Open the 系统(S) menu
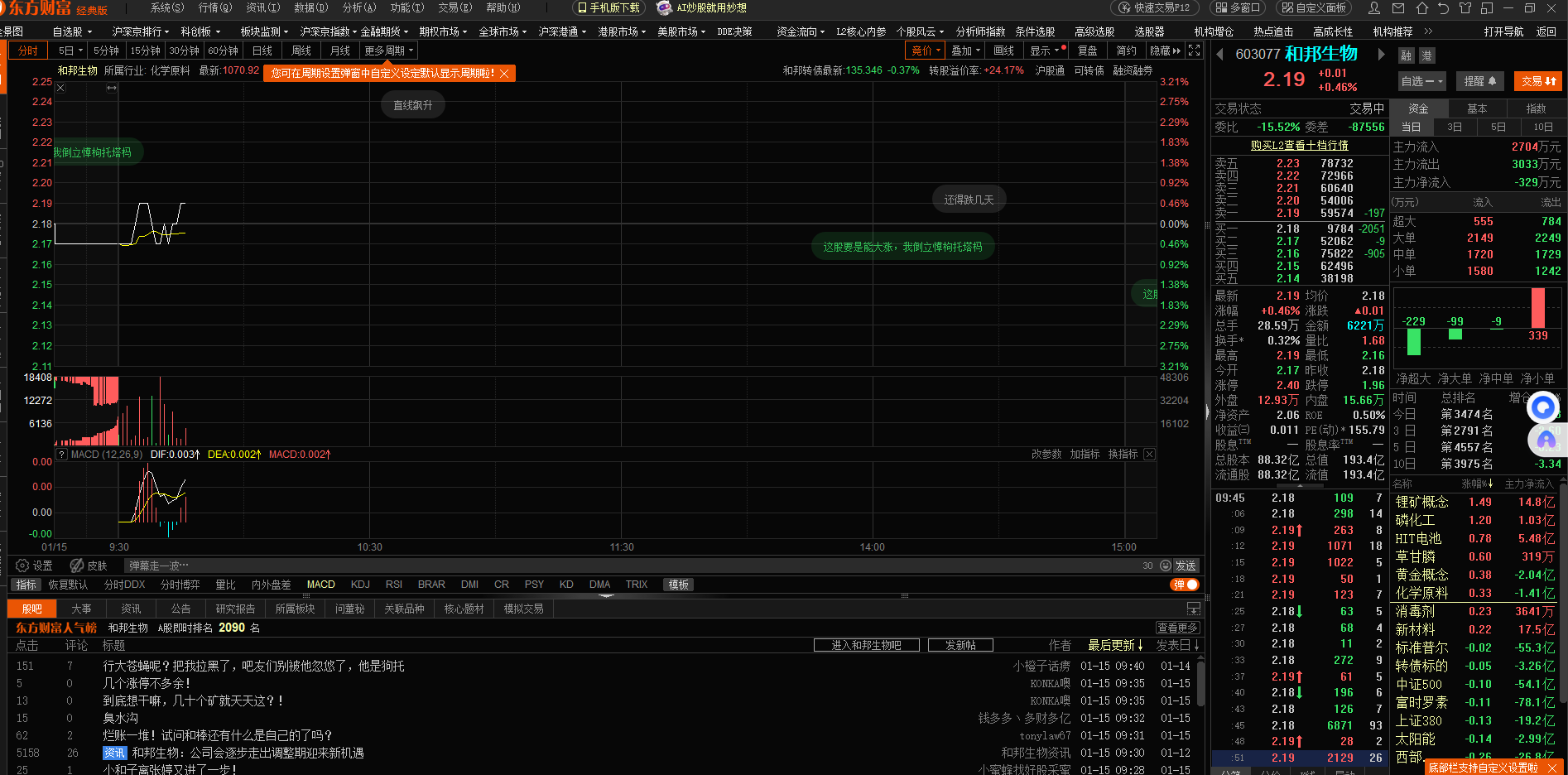1568x775 pixels. [167, 7]
